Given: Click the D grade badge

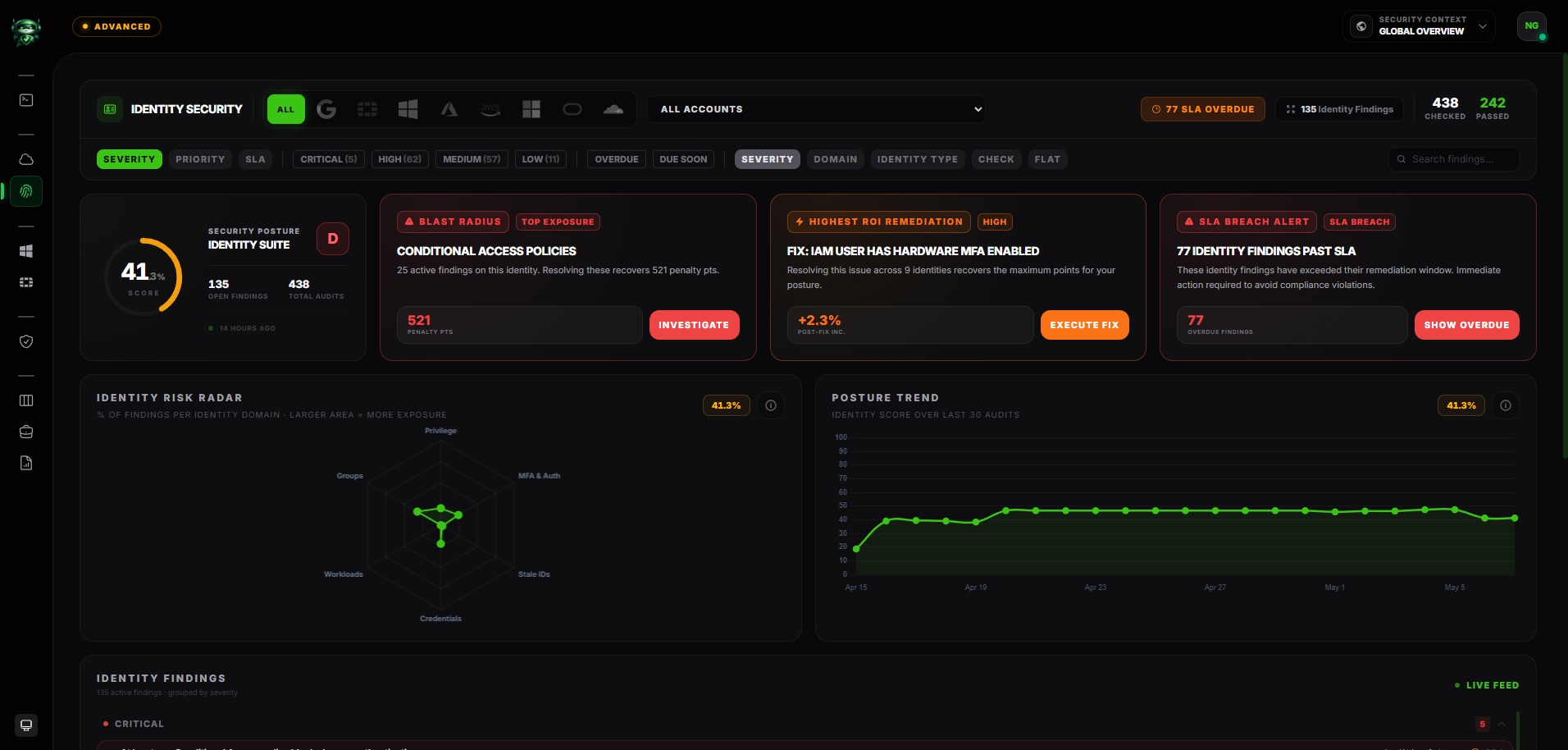Looking at the screenshot, I should coord(333,239).
